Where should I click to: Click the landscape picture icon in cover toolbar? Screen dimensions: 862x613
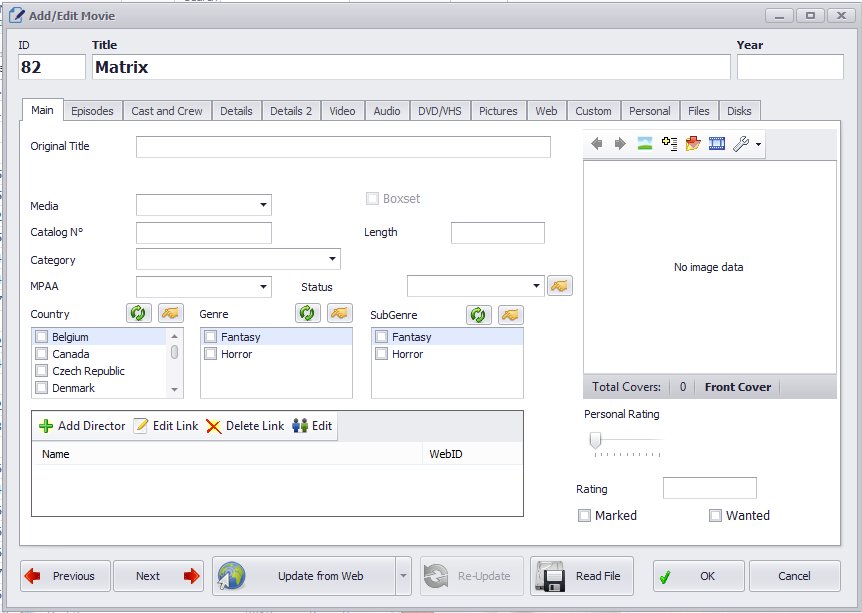645,144
